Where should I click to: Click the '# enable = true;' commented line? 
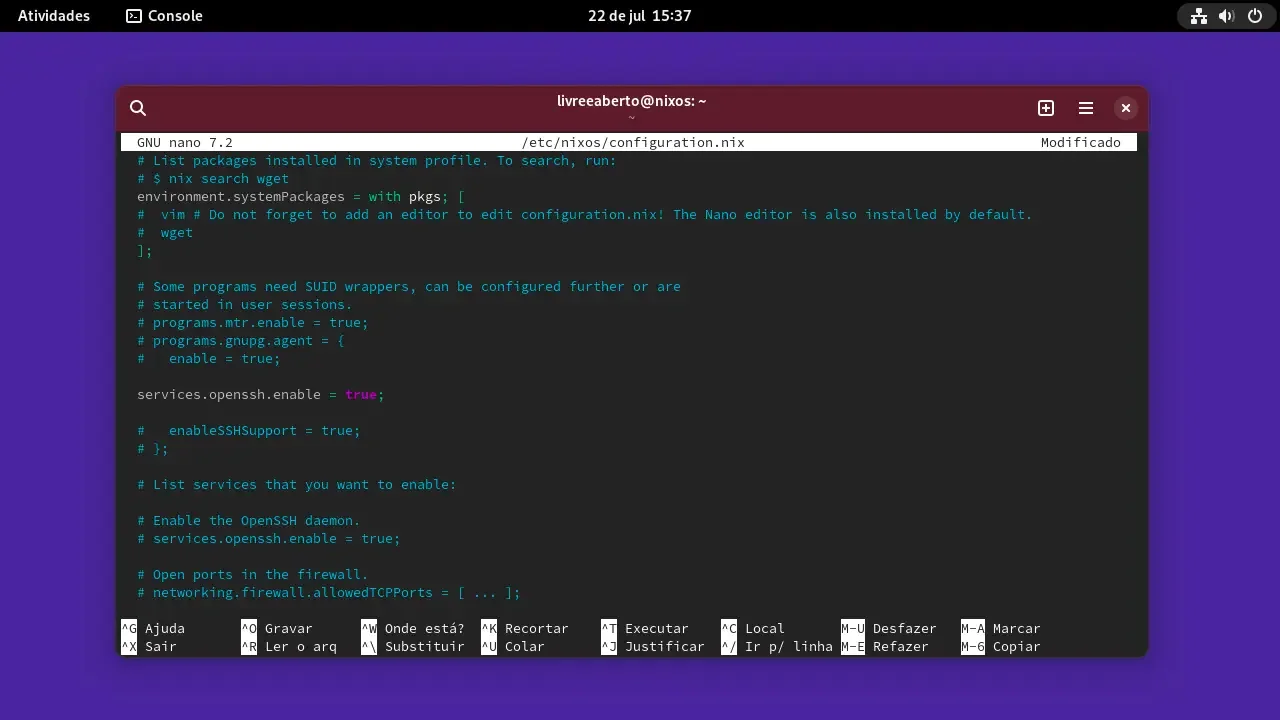[209, 359]
